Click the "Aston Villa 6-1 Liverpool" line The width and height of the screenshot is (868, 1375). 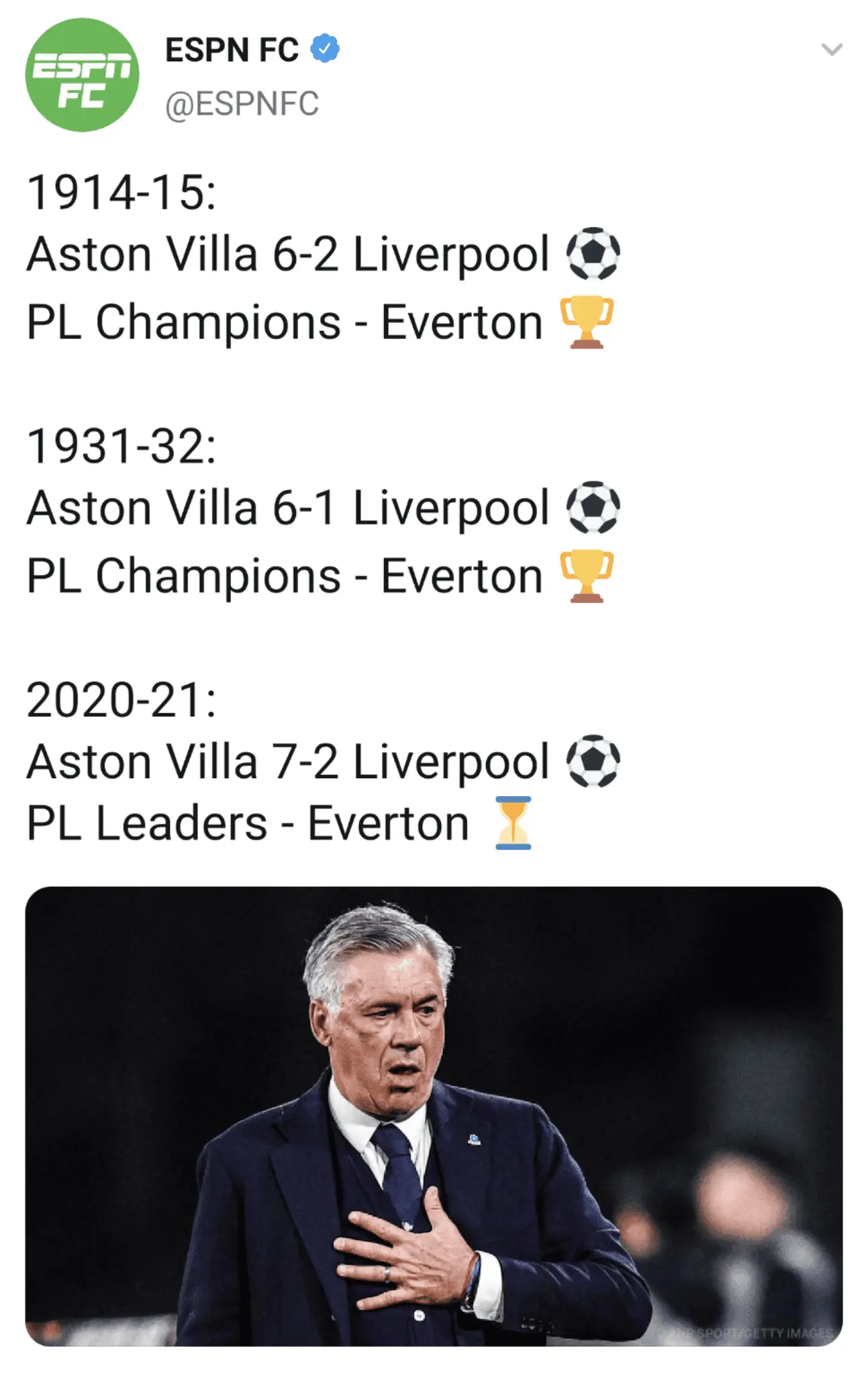pos(288,508)
